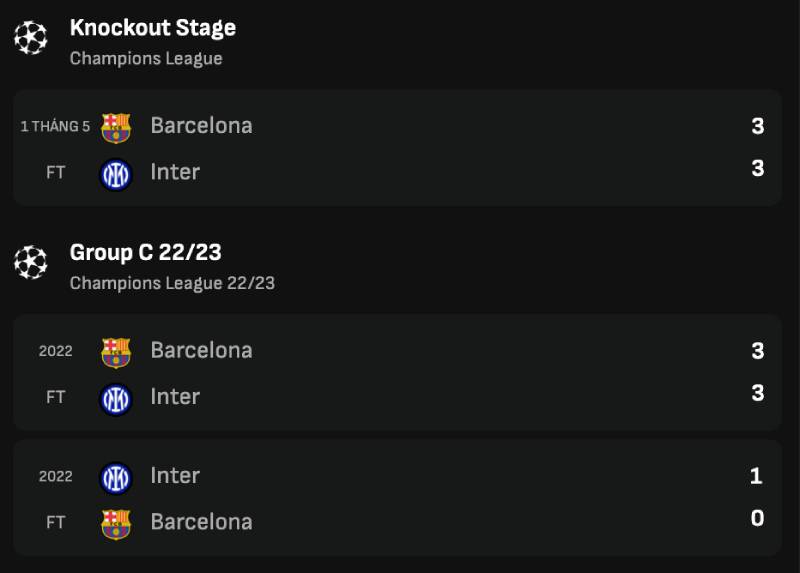Click Barcelona crest in the 1-0 match
Screen dimensions: 800x573
tap(116, 524)
